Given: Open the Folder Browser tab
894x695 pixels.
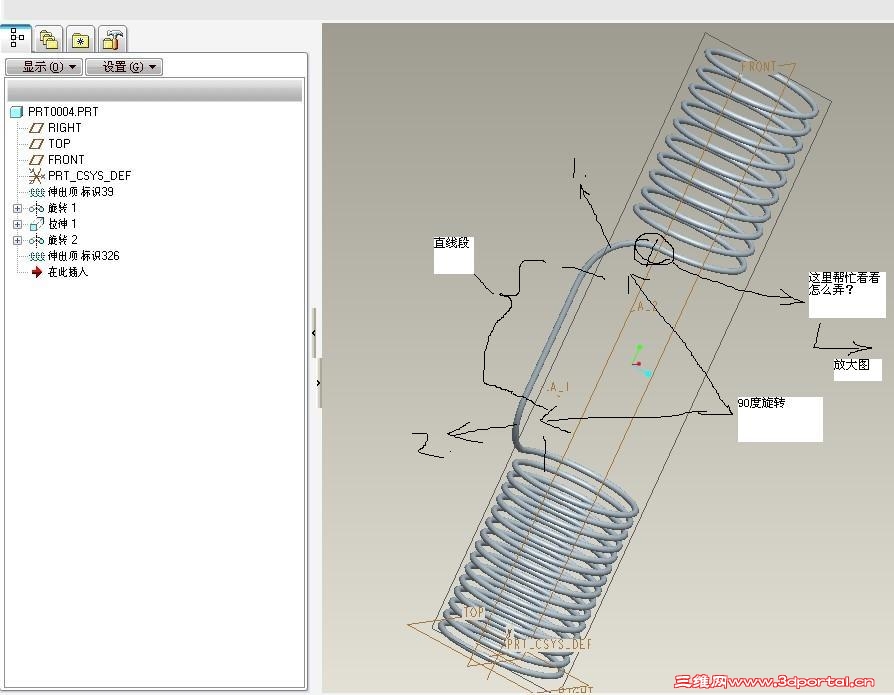Looking at the screenshot, I should pyautogui.click(x=48, y=40).
